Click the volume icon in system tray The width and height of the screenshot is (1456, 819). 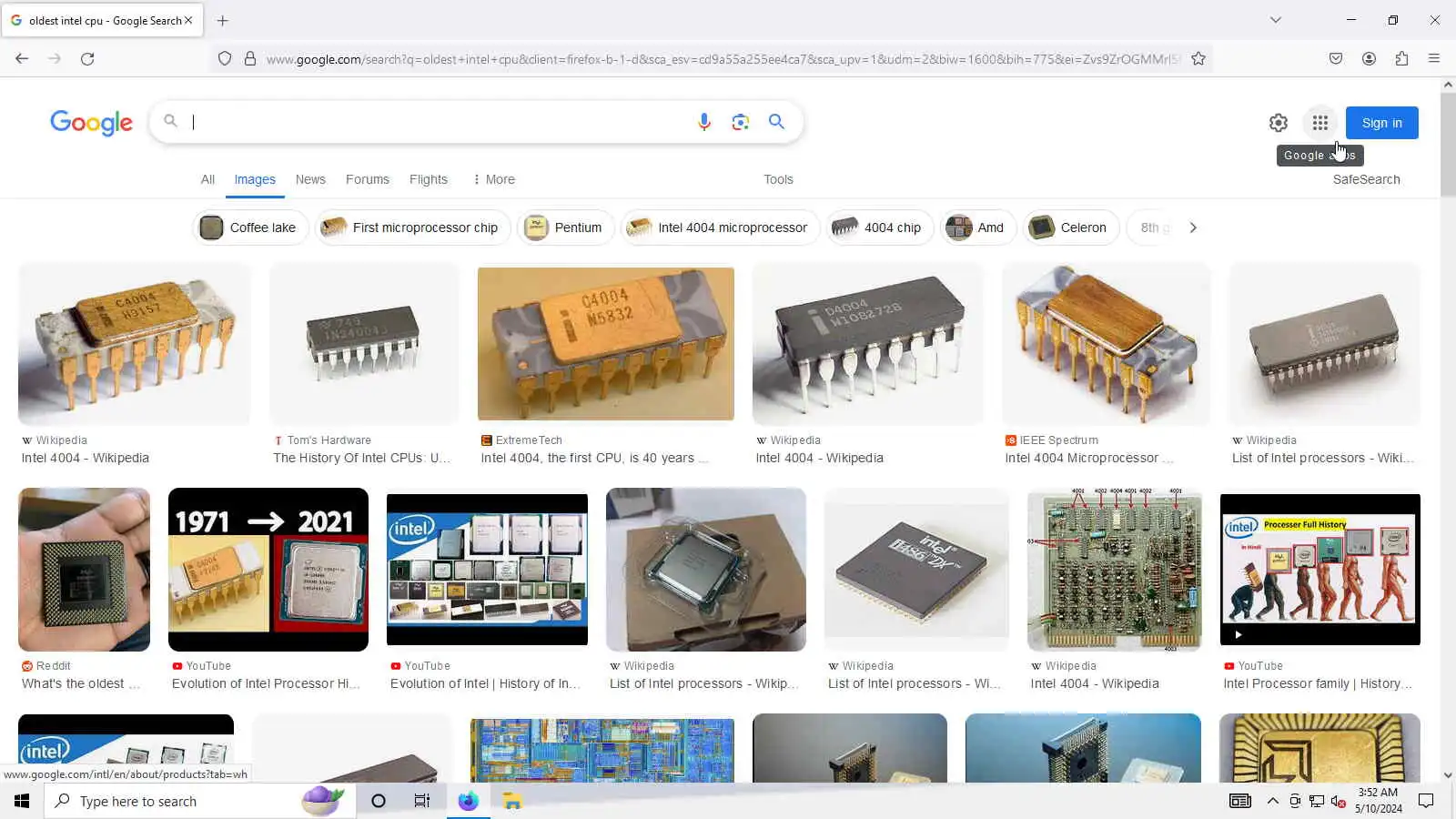[1338, 801]
